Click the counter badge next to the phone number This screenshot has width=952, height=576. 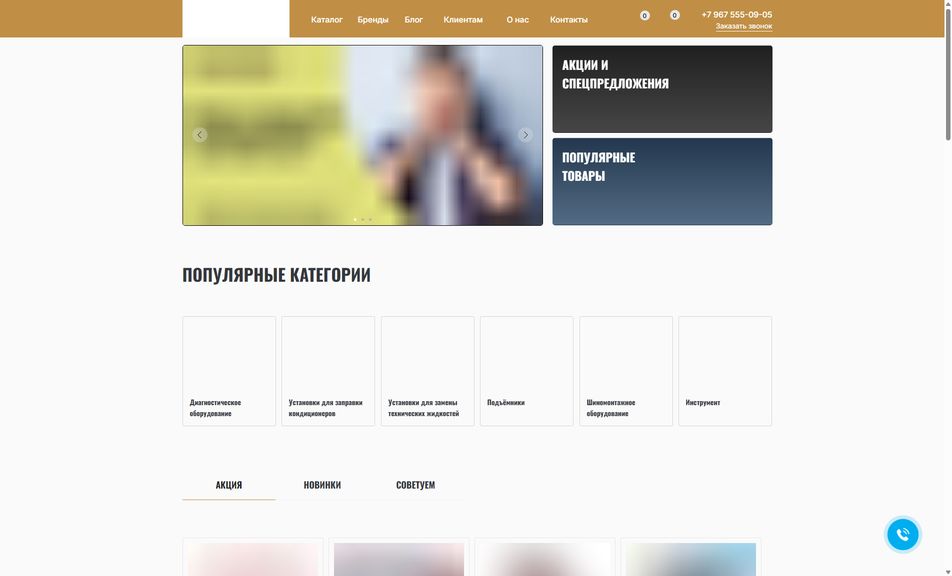tap(675, 15)
